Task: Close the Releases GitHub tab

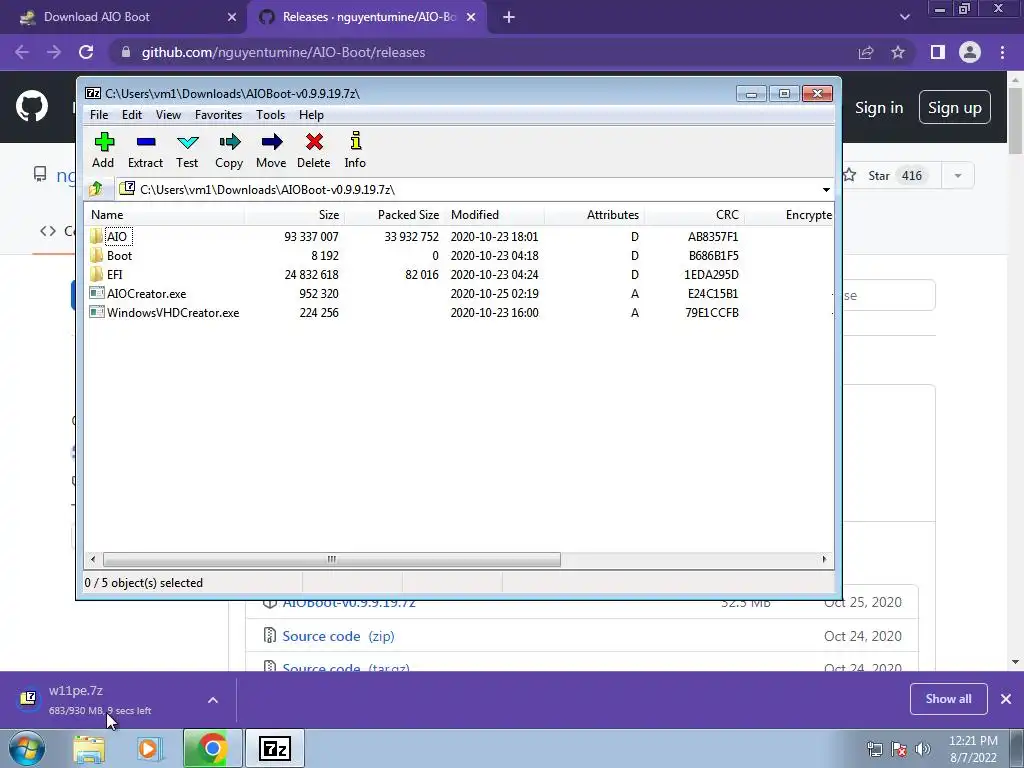Action: point(471,17)
